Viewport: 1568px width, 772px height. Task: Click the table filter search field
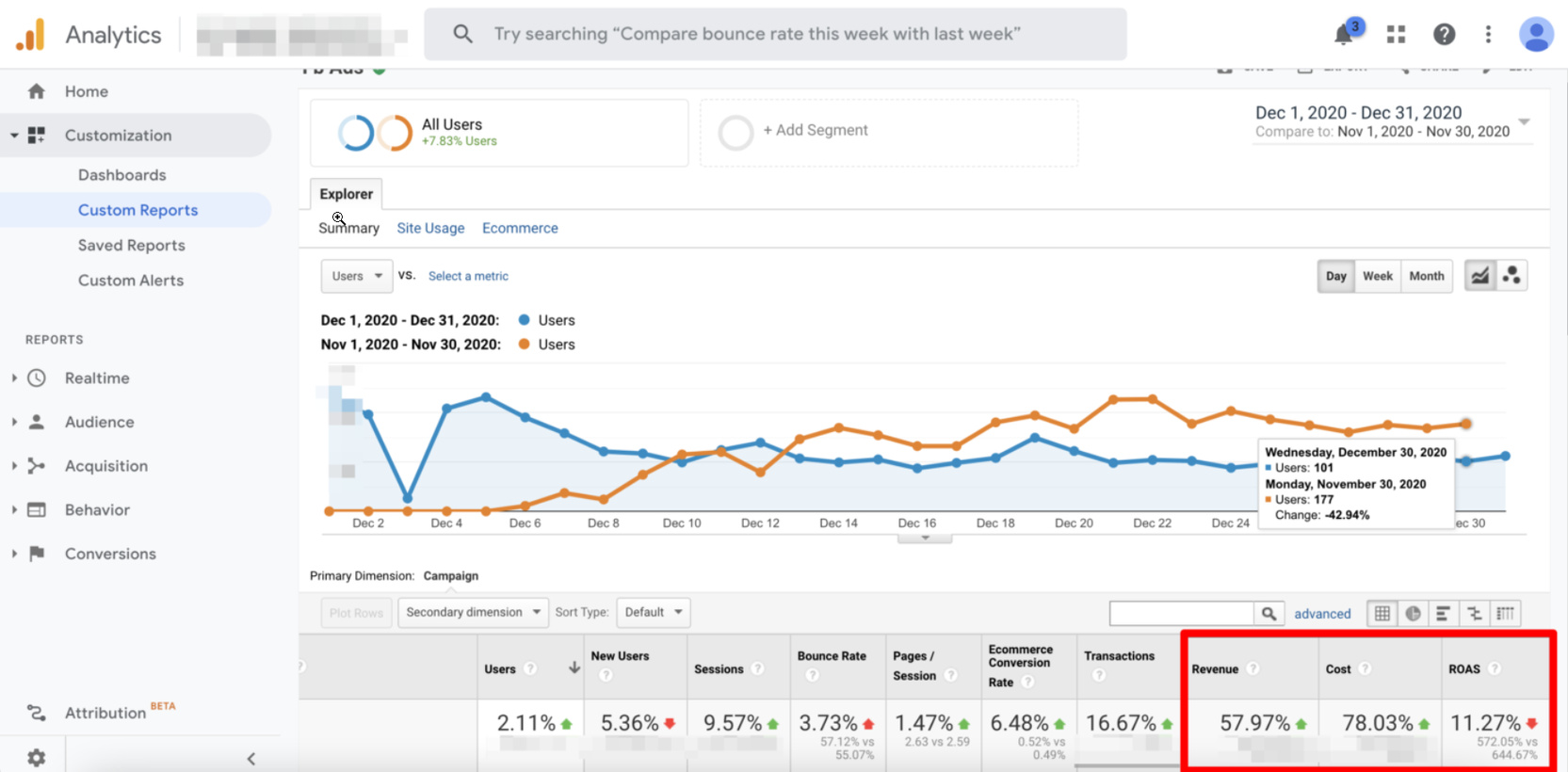[1182, 614]
